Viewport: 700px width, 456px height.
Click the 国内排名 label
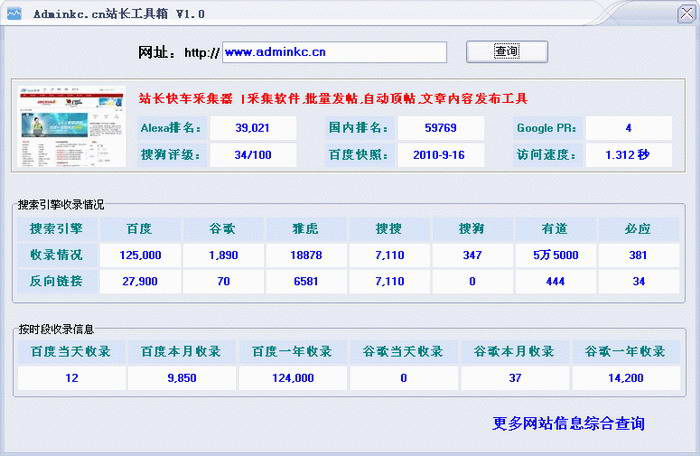(359, 128)
